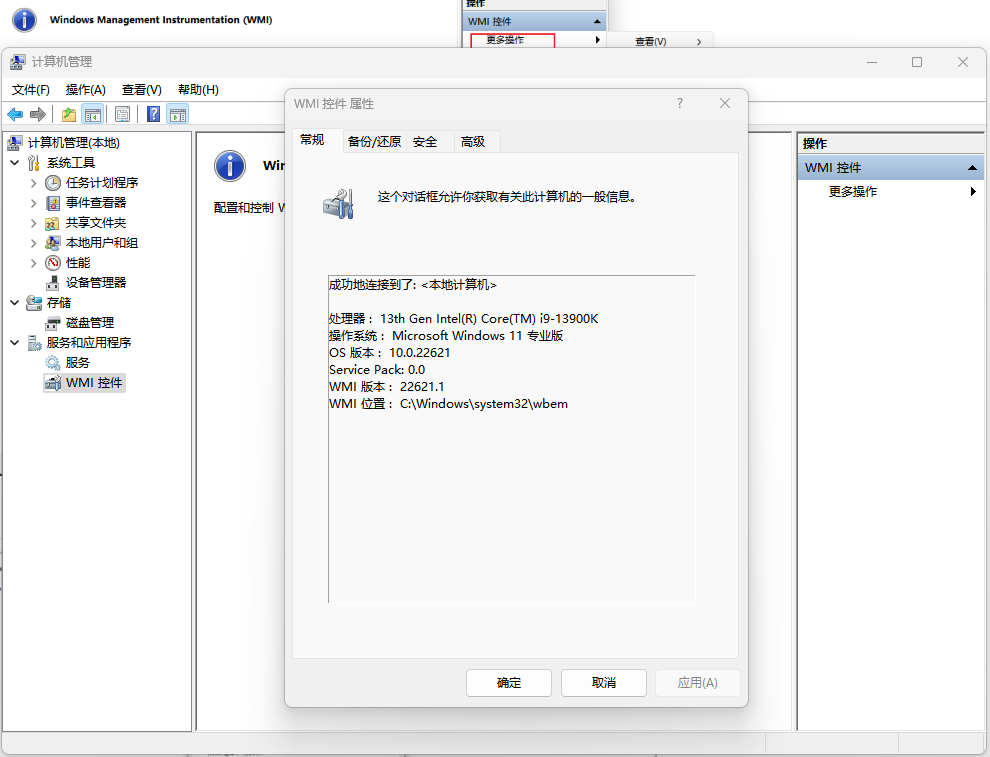Open the 操作(A) menu in the menu bar

86,90
